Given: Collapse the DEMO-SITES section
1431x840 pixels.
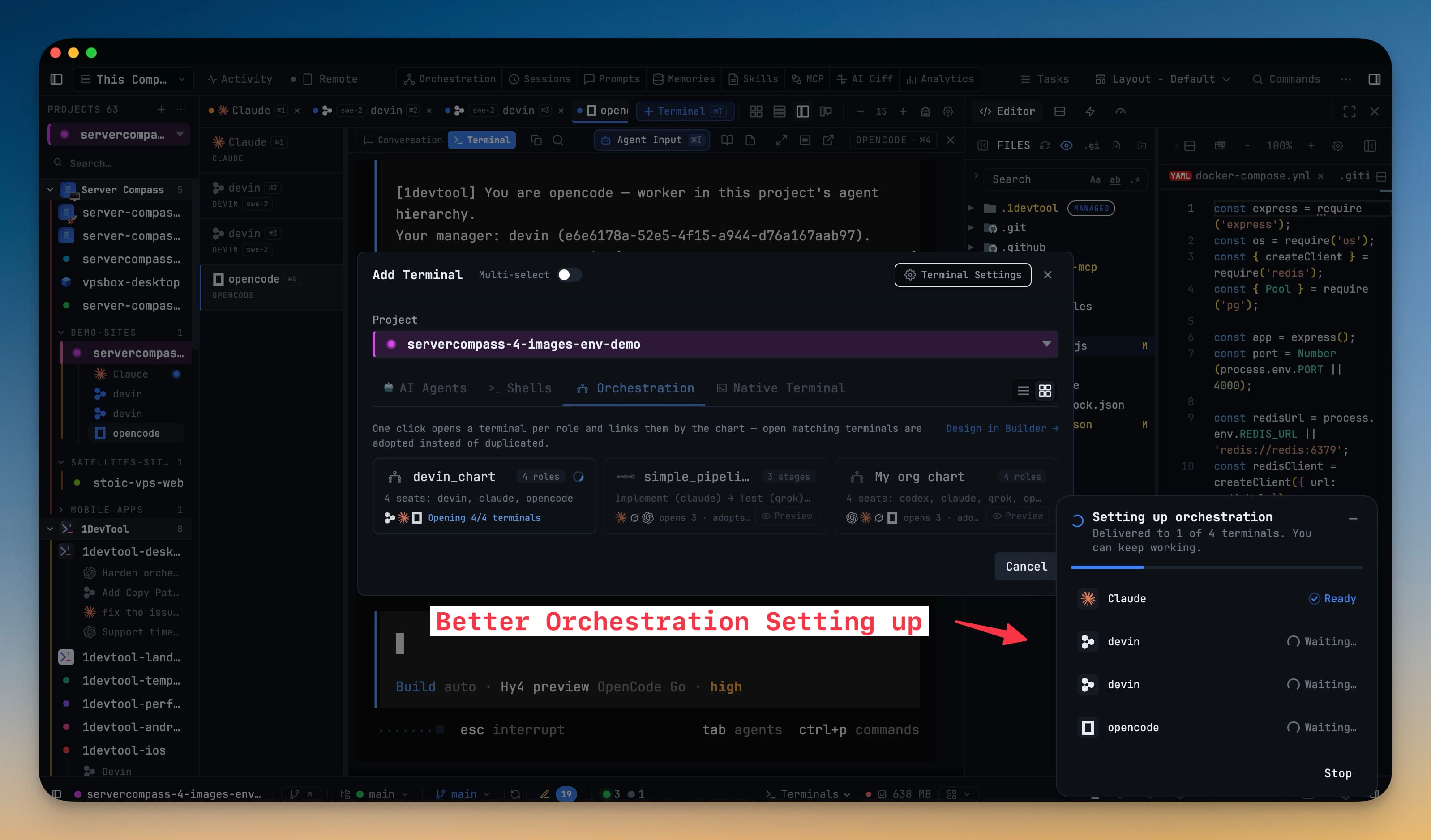Looking at the screenshot, I should coord(61,332).
